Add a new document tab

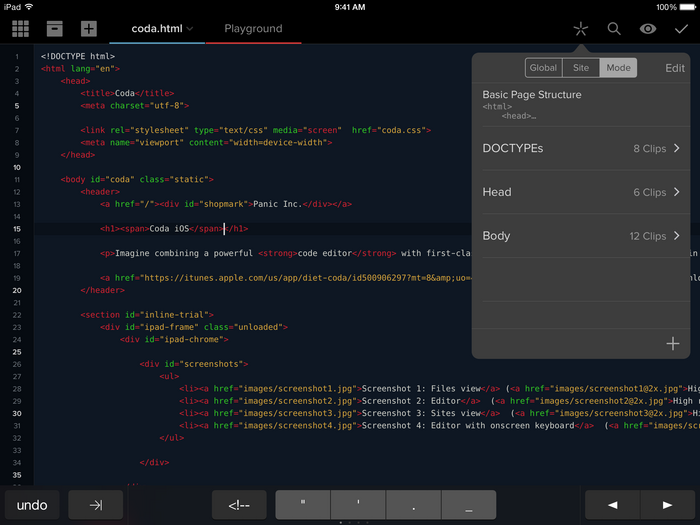pyautogui.click(x=89, y=29)
